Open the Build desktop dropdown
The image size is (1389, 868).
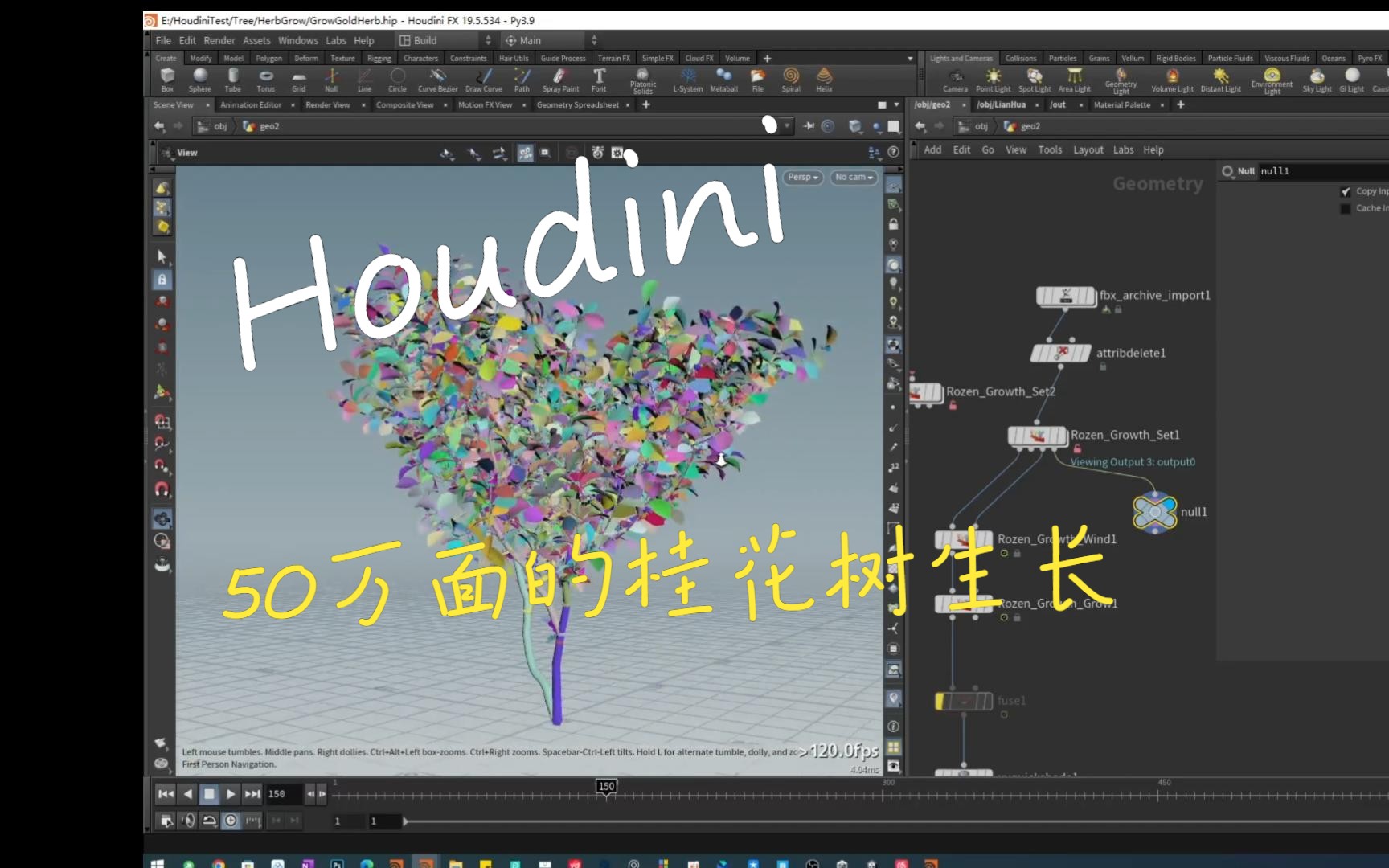[x=445, y=40]
